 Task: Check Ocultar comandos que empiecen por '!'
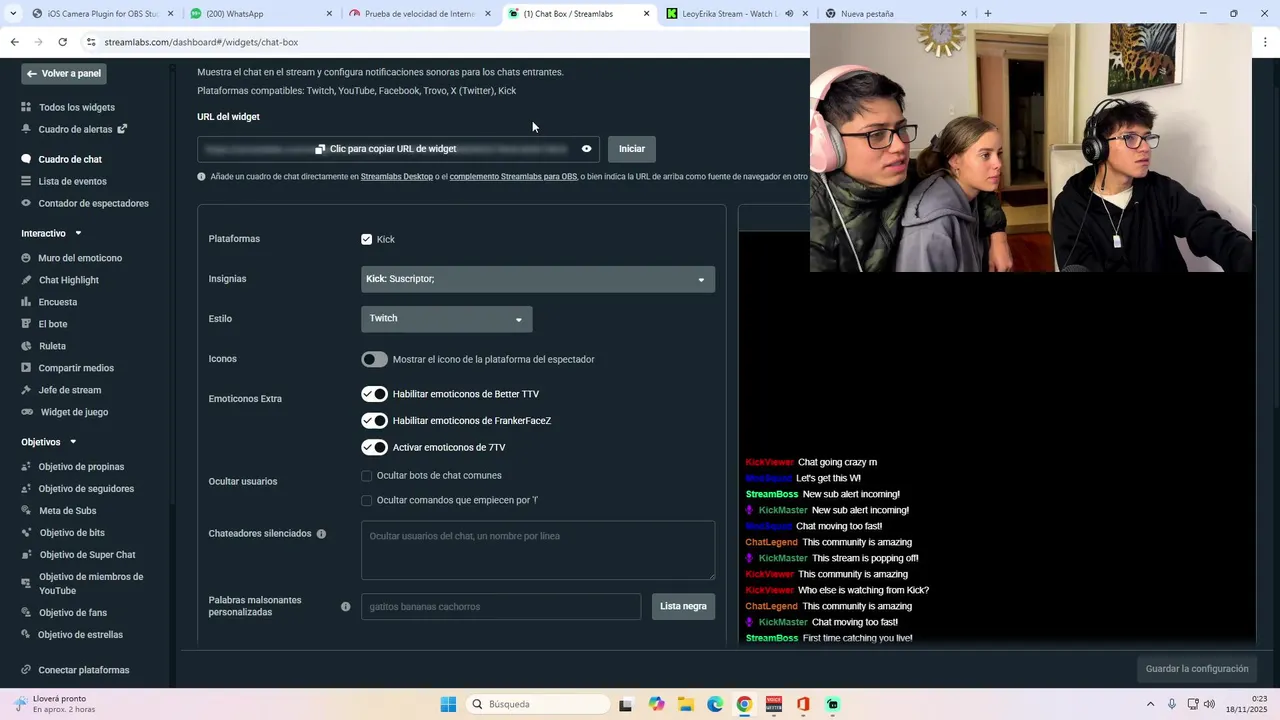pos(366,500)
